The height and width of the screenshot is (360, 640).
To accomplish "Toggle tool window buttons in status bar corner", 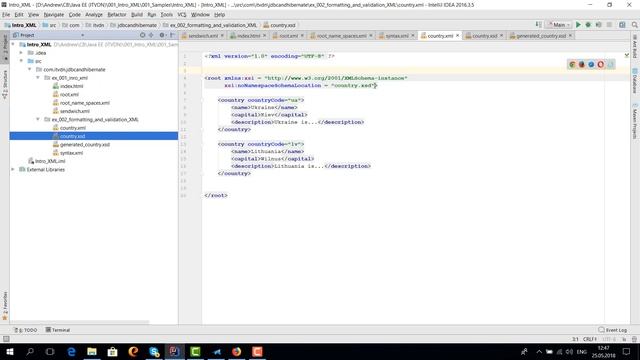I will (6, 339).
